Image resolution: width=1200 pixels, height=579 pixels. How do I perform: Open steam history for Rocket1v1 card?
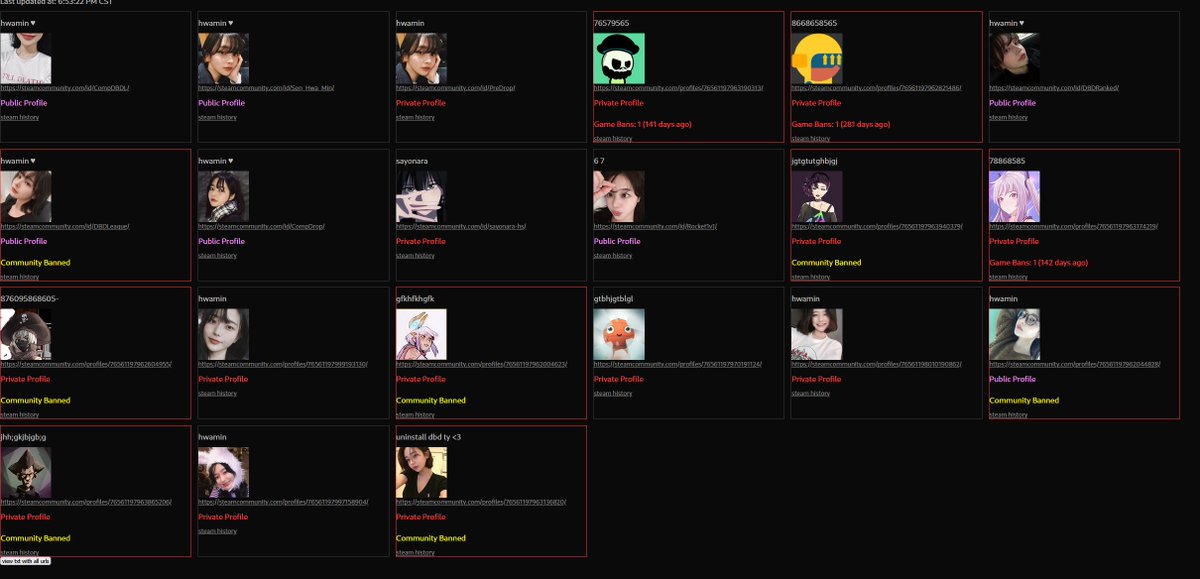click(613, 255)
